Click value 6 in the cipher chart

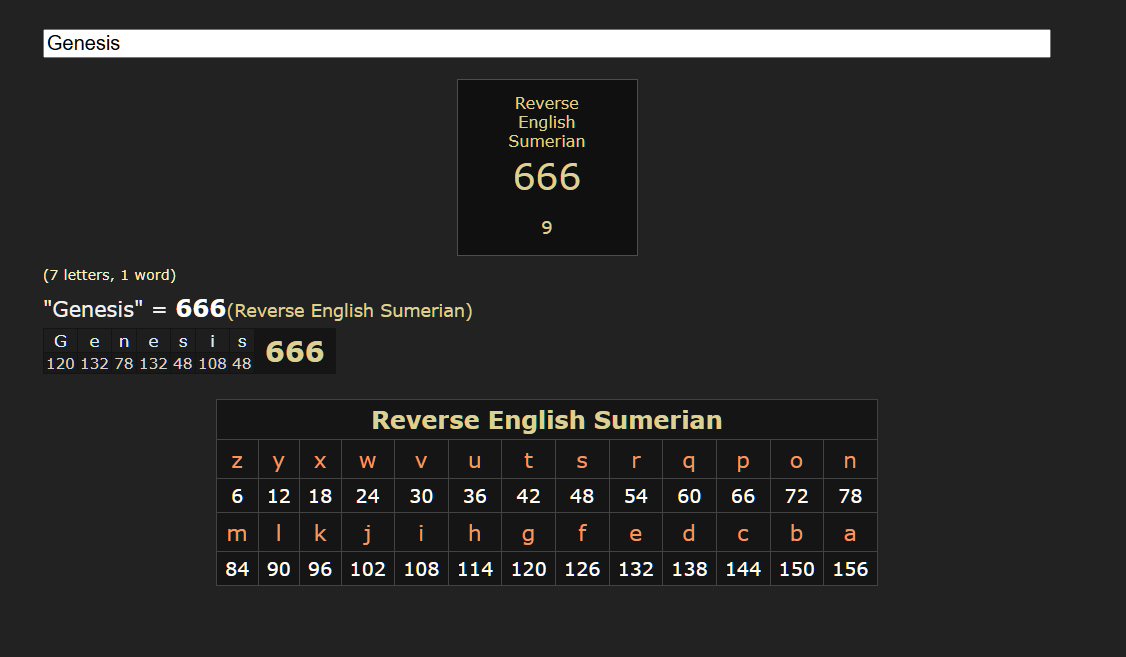pyautogui.click(x=237, y=496)
